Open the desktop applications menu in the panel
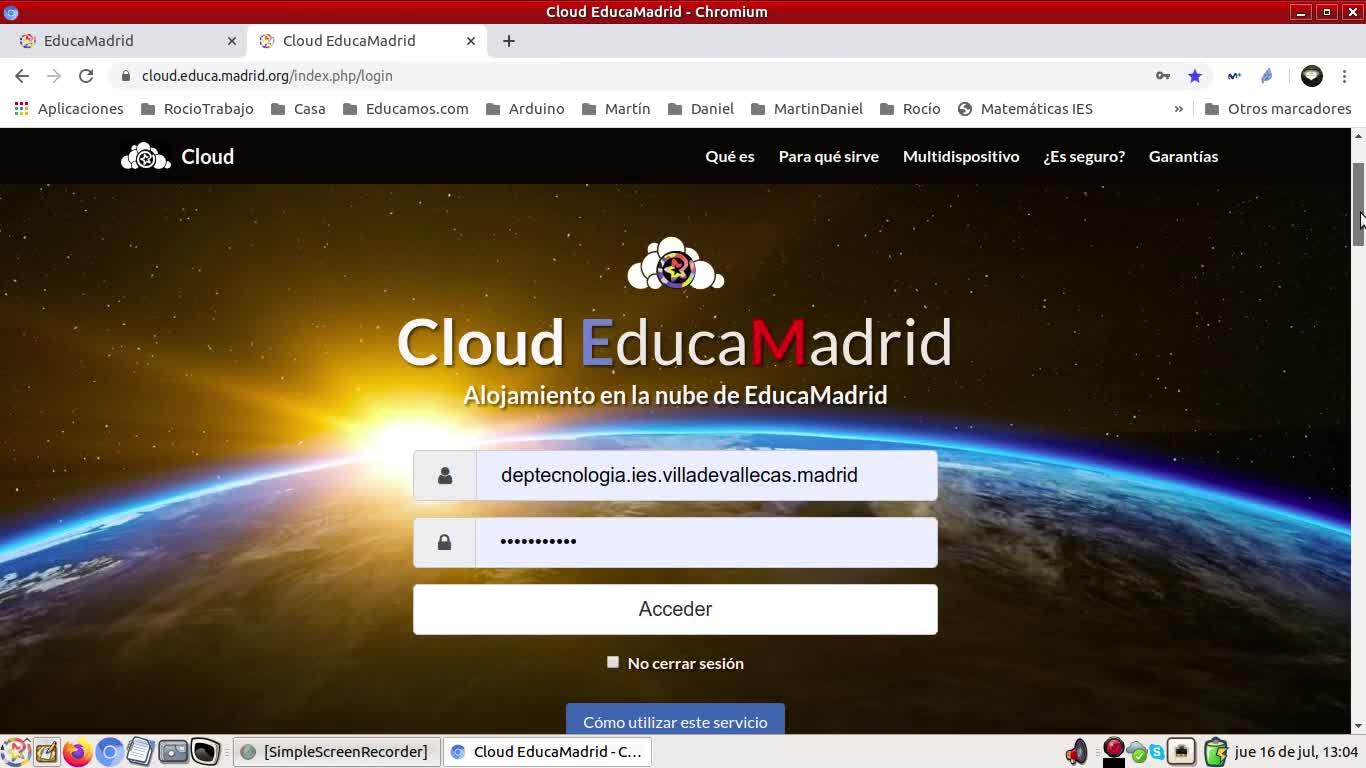 click(15, 752)
